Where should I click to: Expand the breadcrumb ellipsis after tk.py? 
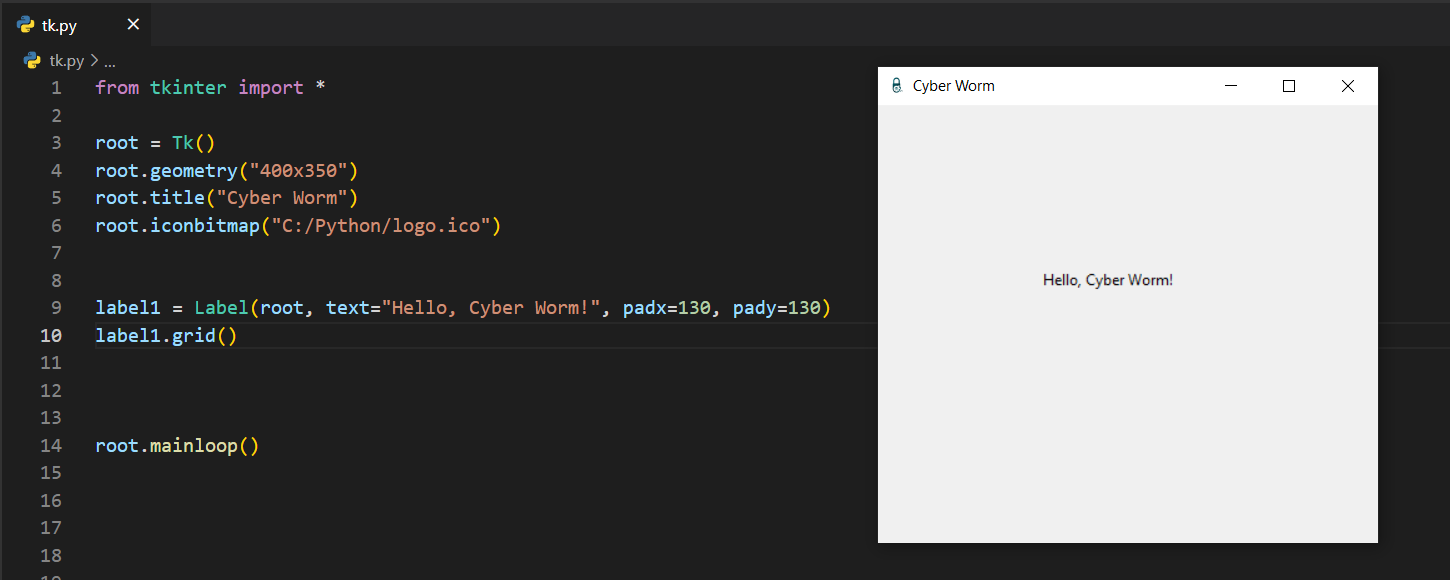(110, 61)
